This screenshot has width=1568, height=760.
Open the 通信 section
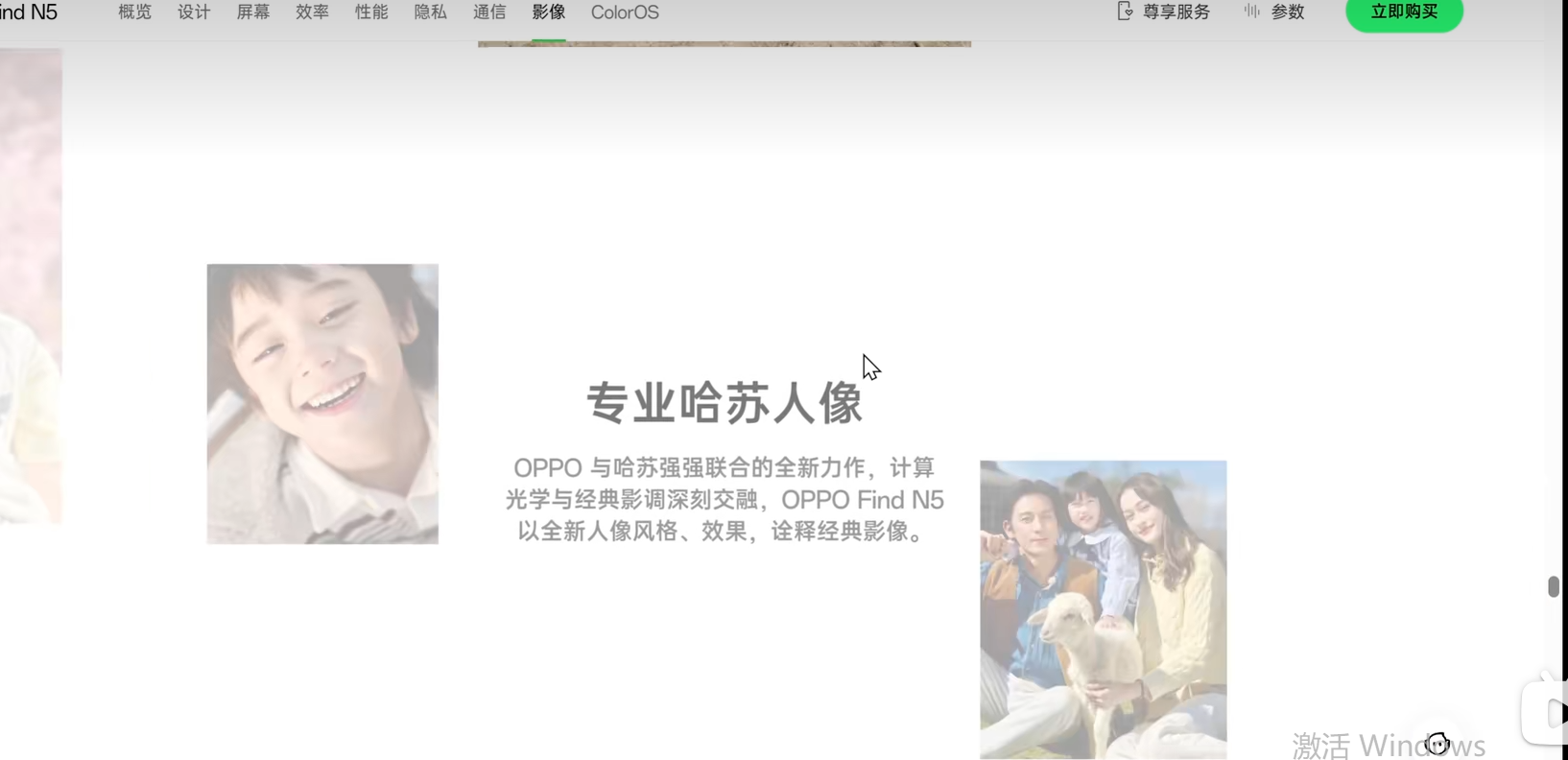[489, 12]
